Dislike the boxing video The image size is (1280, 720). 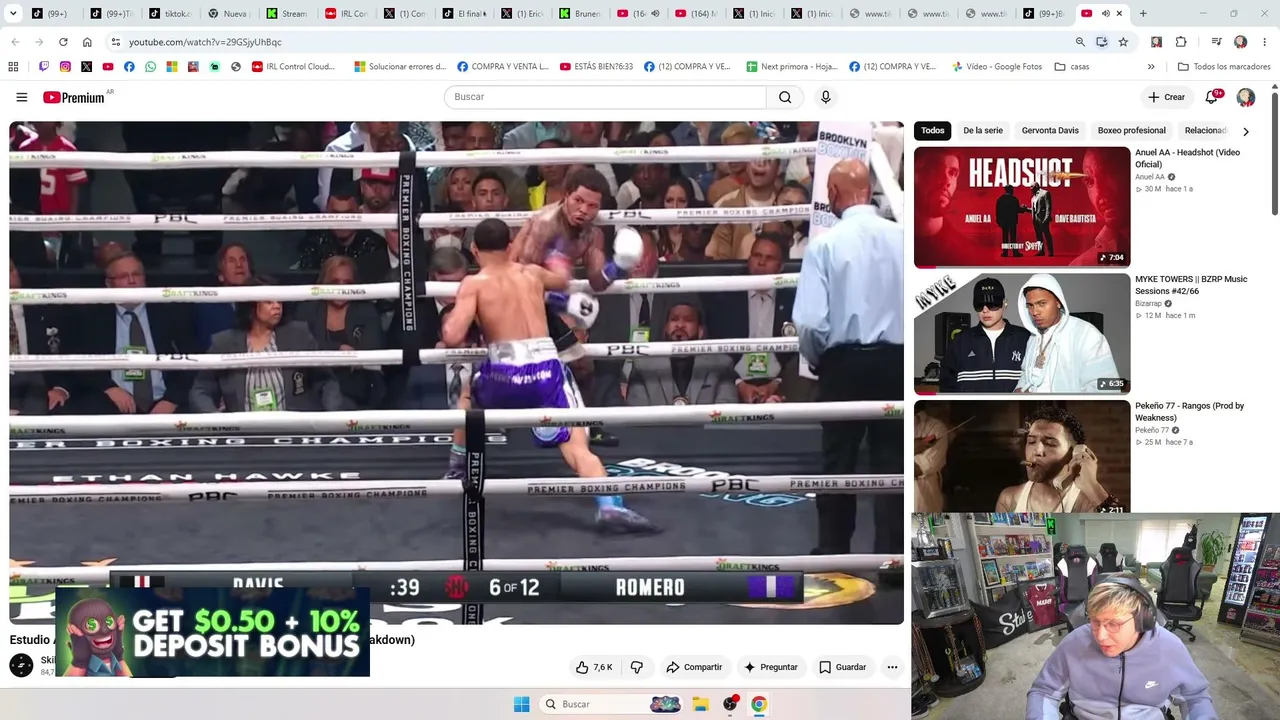[637, 667]
